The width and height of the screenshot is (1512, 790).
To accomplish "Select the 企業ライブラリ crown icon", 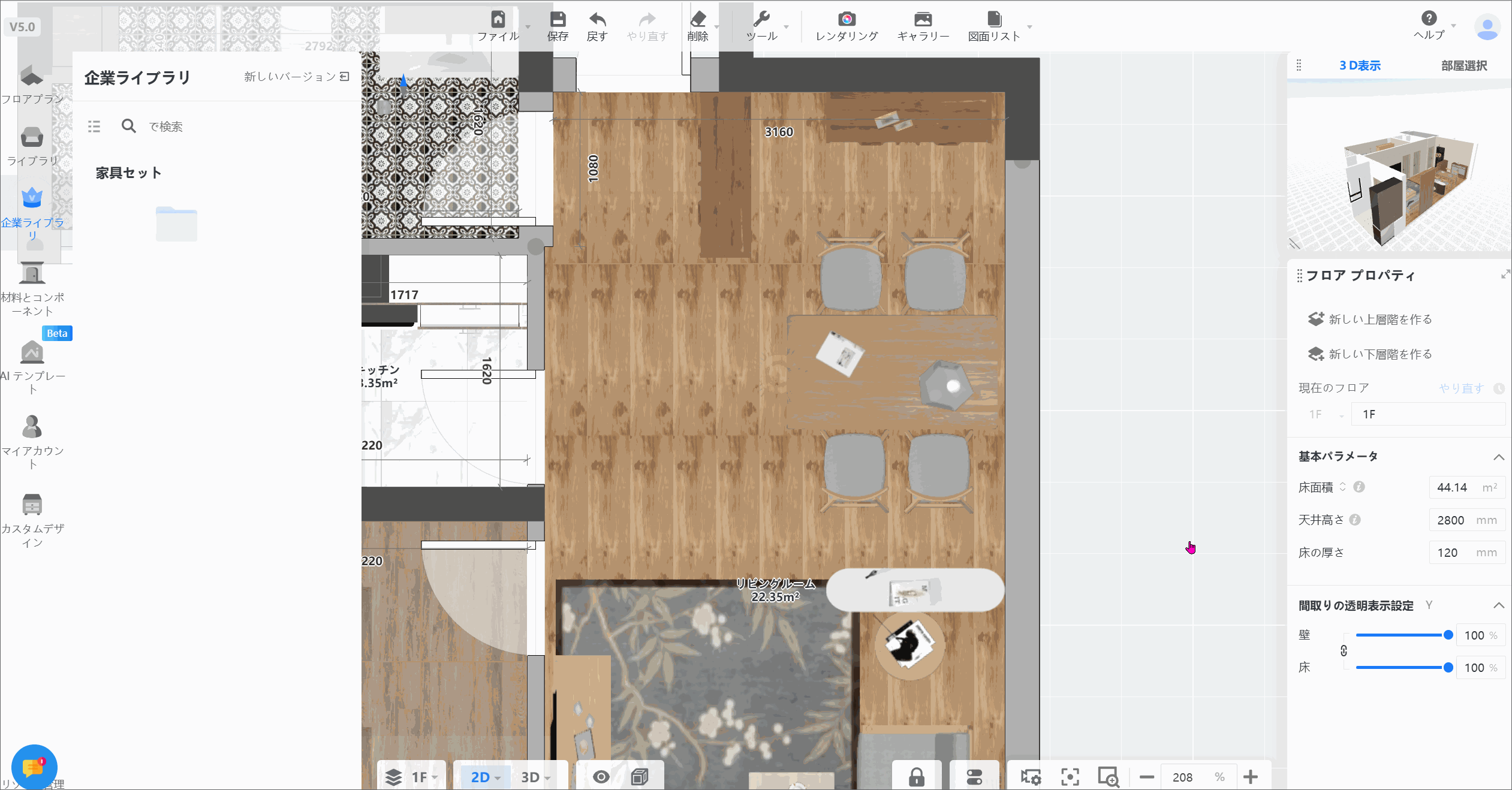I will pyautogui.click(x=32, y=197).
